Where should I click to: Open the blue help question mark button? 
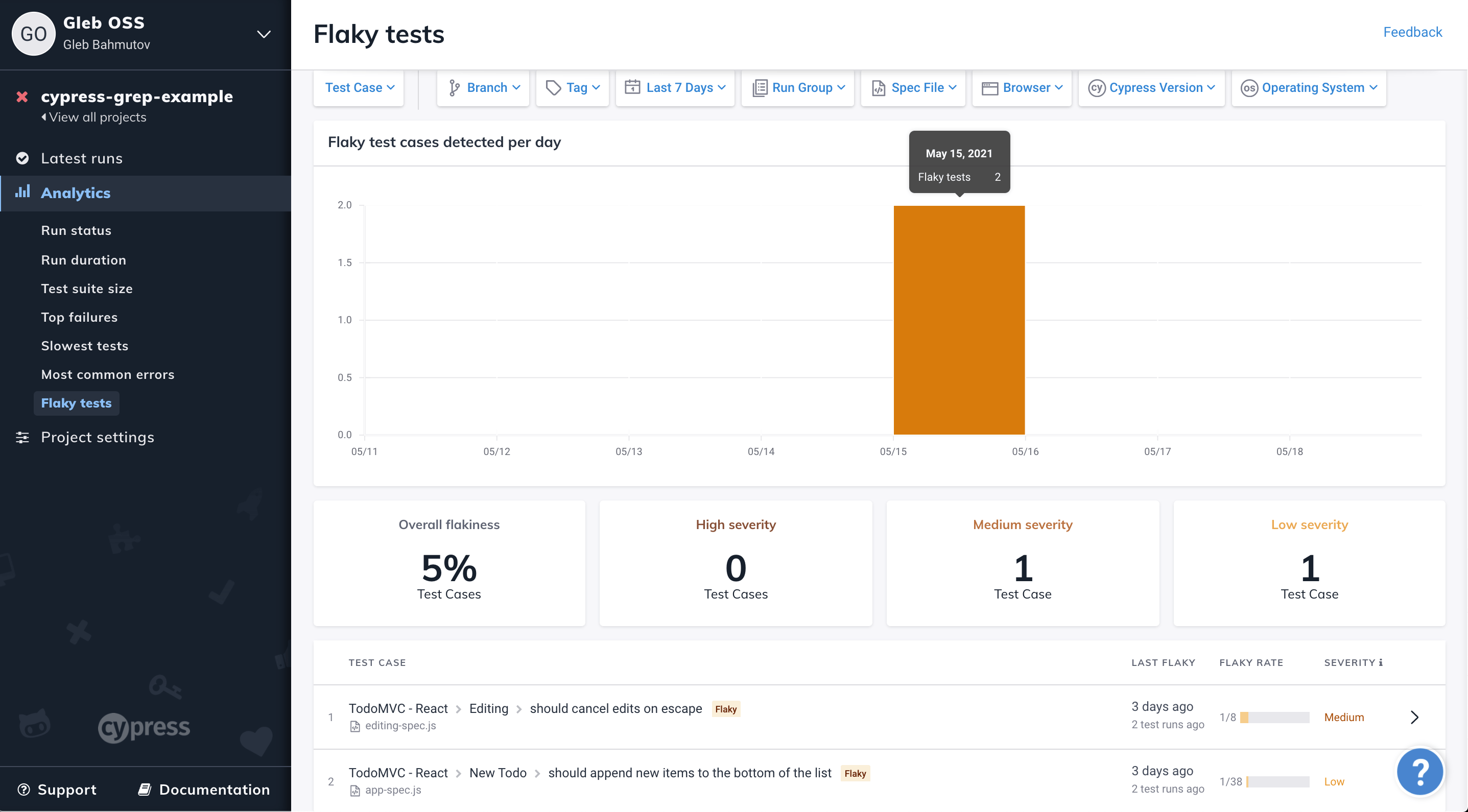1419,772
